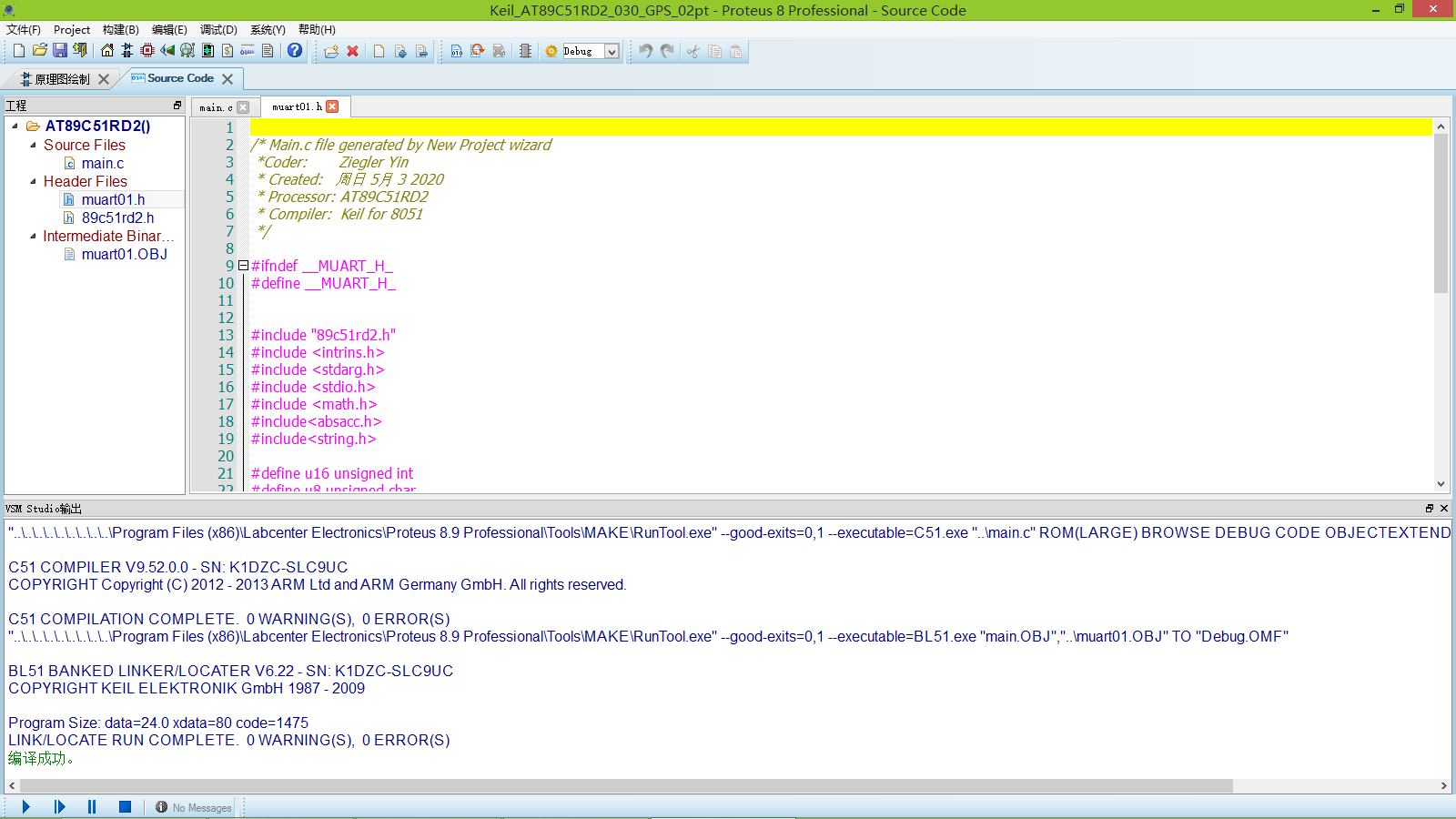Open the 3D Visualizer icon
Viewport: 1456px width, 819px height.
click(x=167, y=51)
